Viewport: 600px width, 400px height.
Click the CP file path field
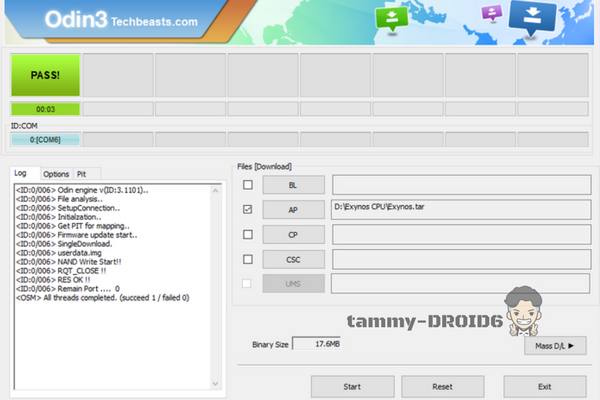coord(461,234)
